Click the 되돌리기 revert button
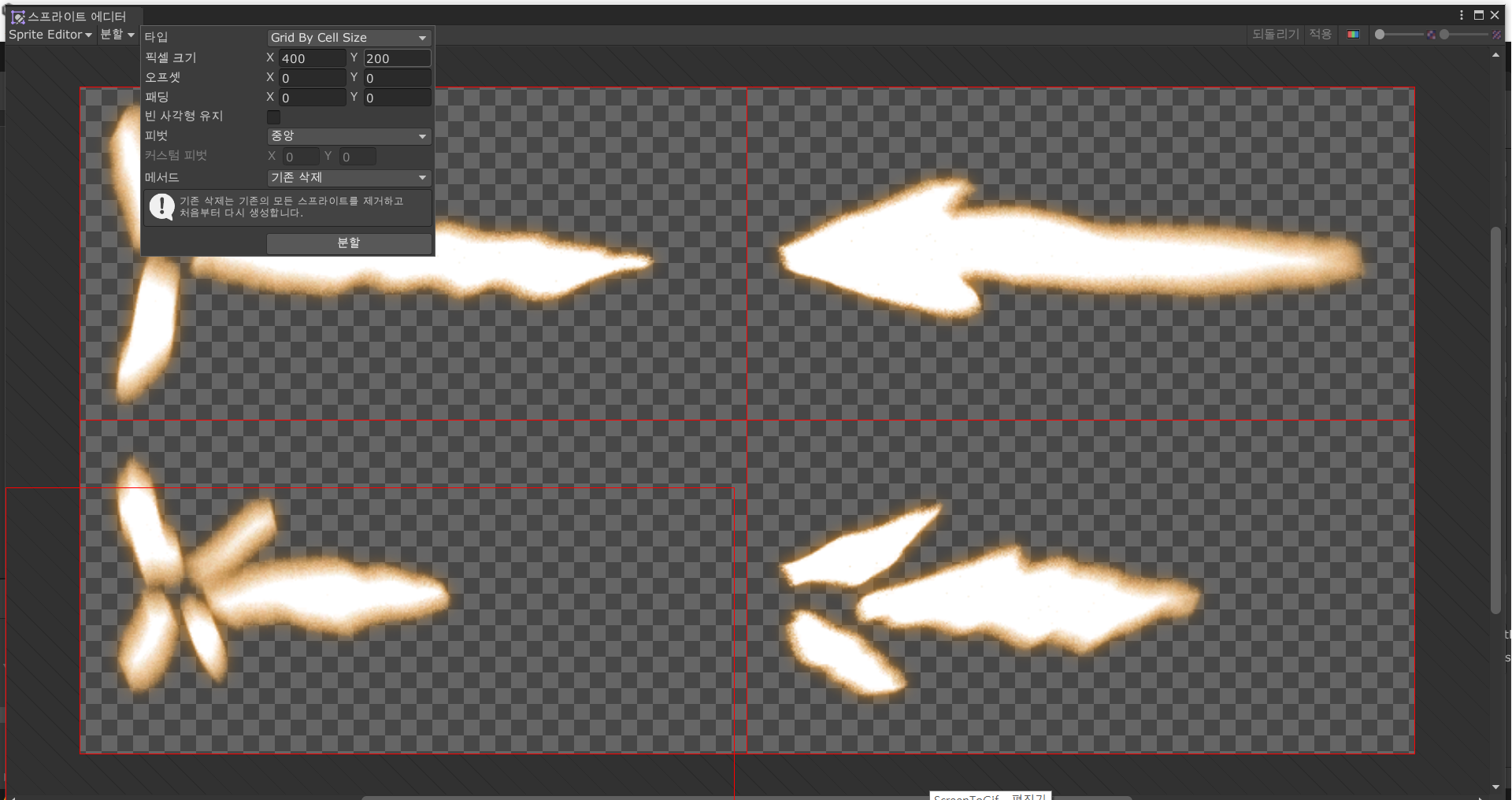This screenshot has width=1512, height=800. tap(1276, 35)
